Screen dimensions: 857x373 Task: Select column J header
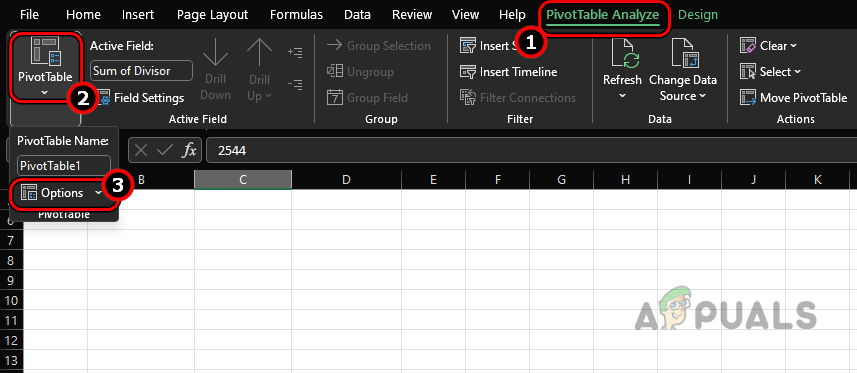tap(753, 179)
